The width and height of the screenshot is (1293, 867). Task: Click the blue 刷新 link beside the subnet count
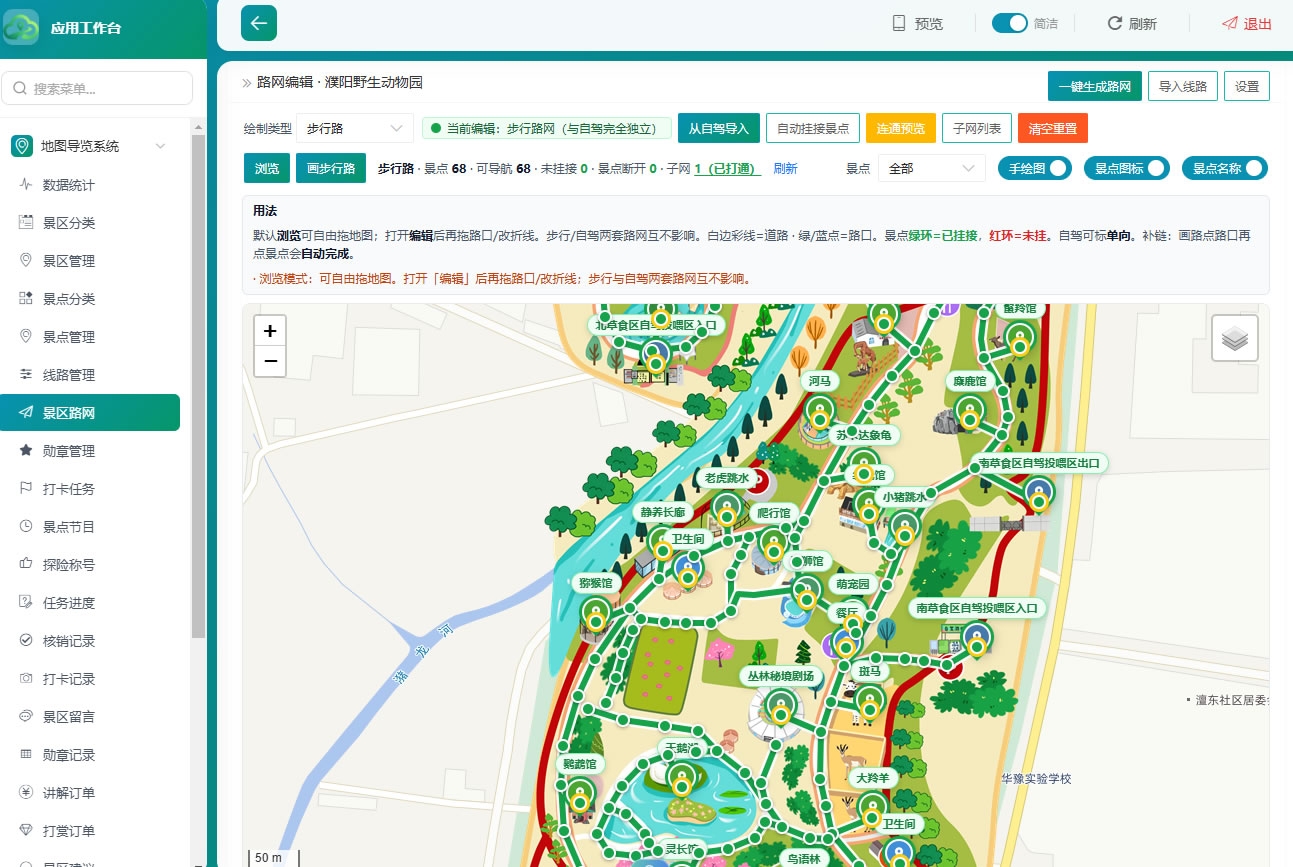click(x=785, y=169)
